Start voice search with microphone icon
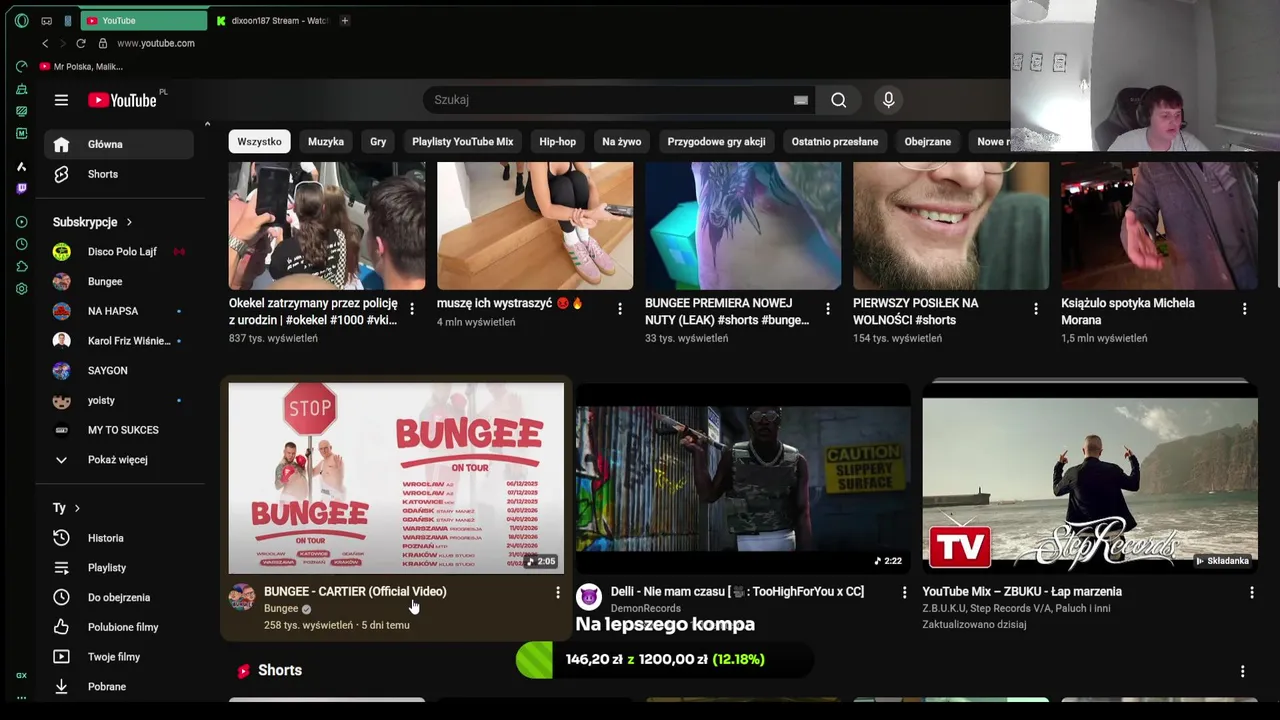The width and height of the screenshot is (1280, 720). (x=888, y=100)
